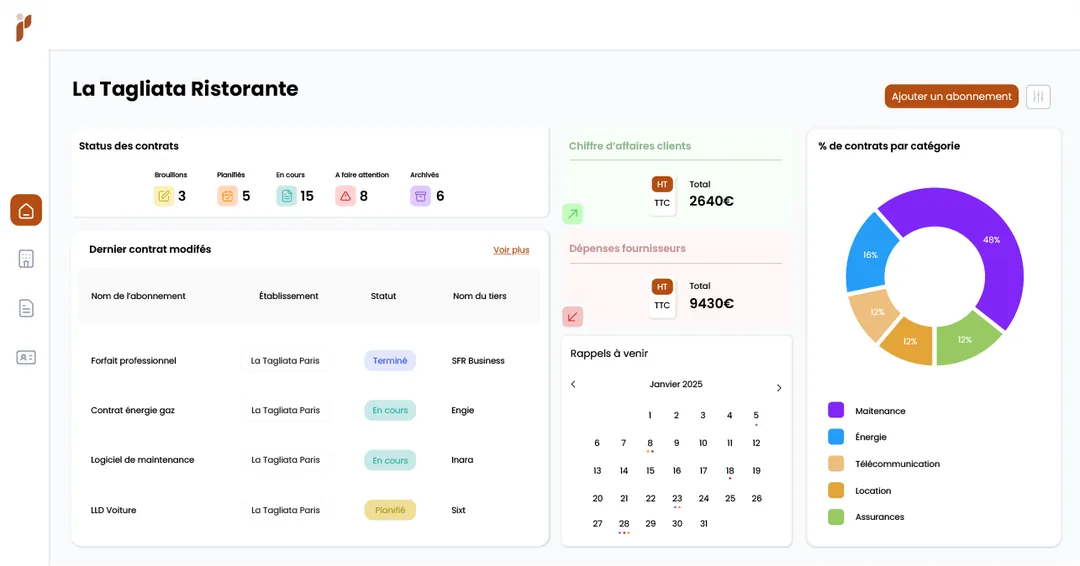Click En cours badge for Contrat énergie gaz
This screenshot has height=566, width=1080.
(390, 410)
